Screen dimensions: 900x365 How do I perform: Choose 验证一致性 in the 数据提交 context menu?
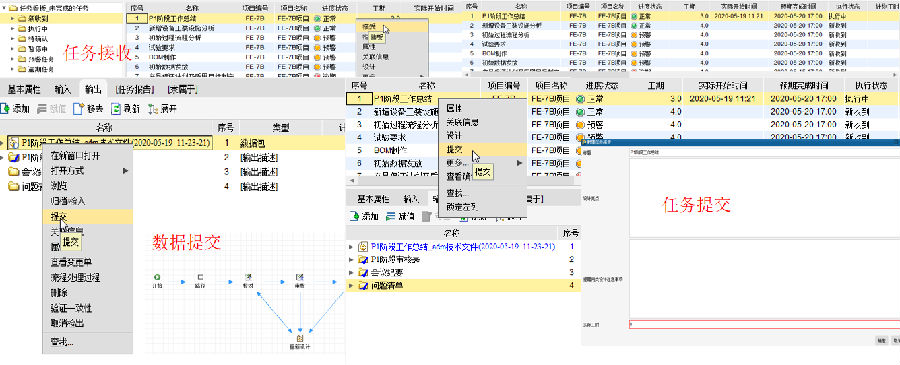pyautogui.click(x=88, y=308)
